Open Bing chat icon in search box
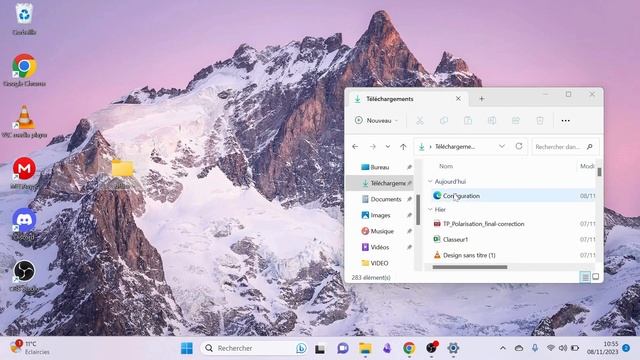640x360 pixels. (x=301, y=348)
